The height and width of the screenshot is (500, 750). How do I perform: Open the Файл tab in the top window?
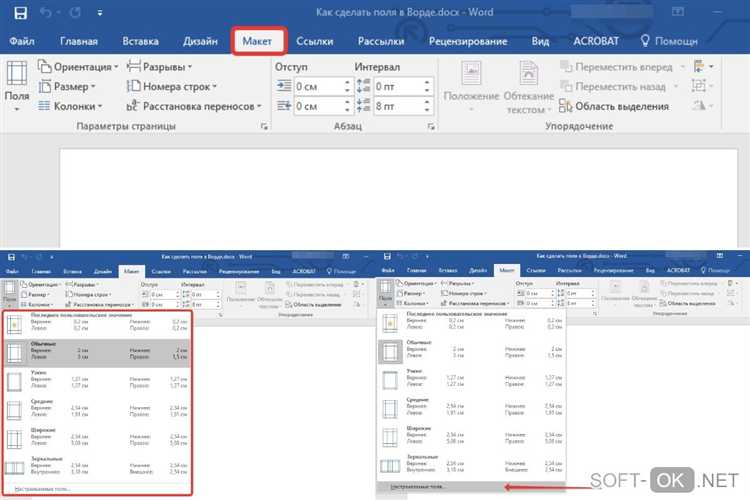point(22,42)
